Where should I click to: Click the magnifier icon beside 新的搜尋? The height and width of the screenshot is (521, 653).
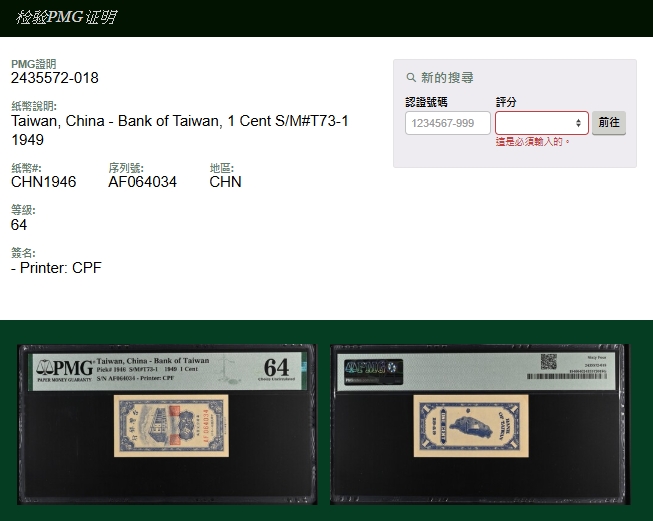(411, 78)
